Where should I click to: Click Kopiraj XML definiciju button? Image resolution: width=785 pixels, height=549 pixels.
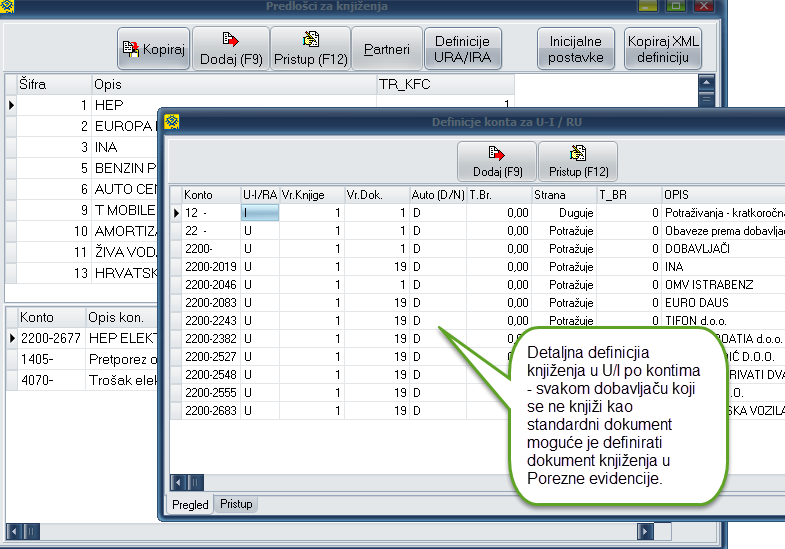(658, 49)
